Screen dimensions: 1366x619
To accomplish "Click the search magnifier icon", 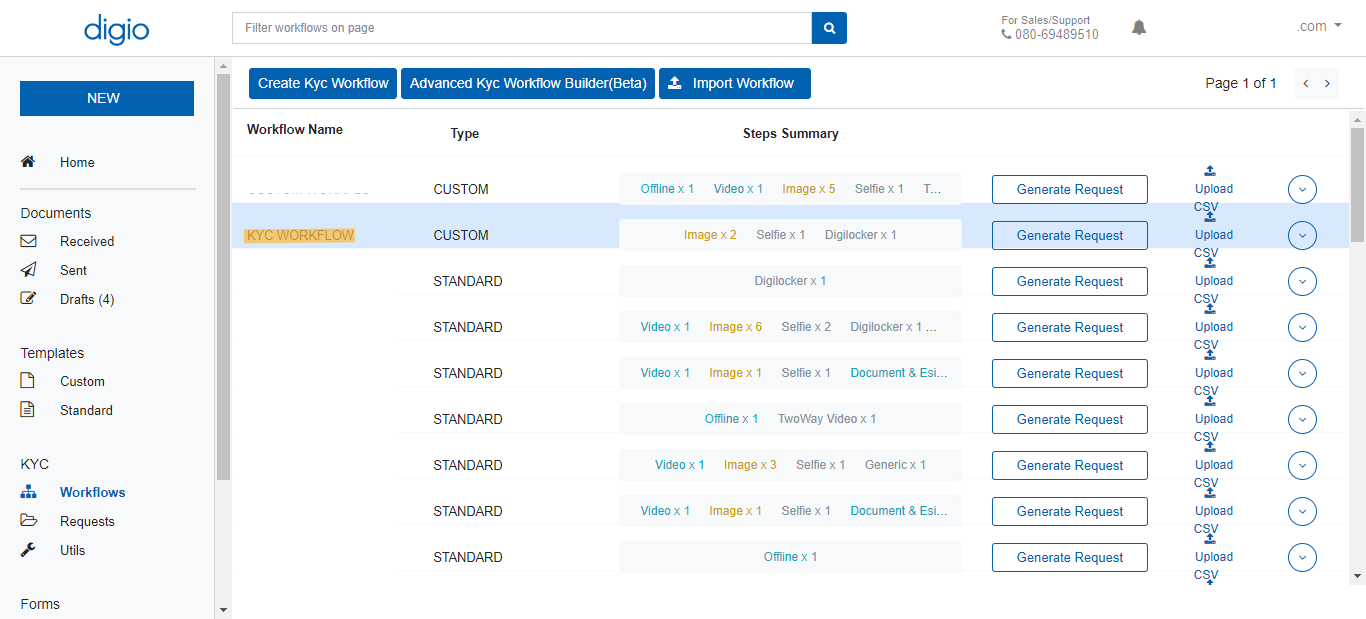I will (828, 27).
